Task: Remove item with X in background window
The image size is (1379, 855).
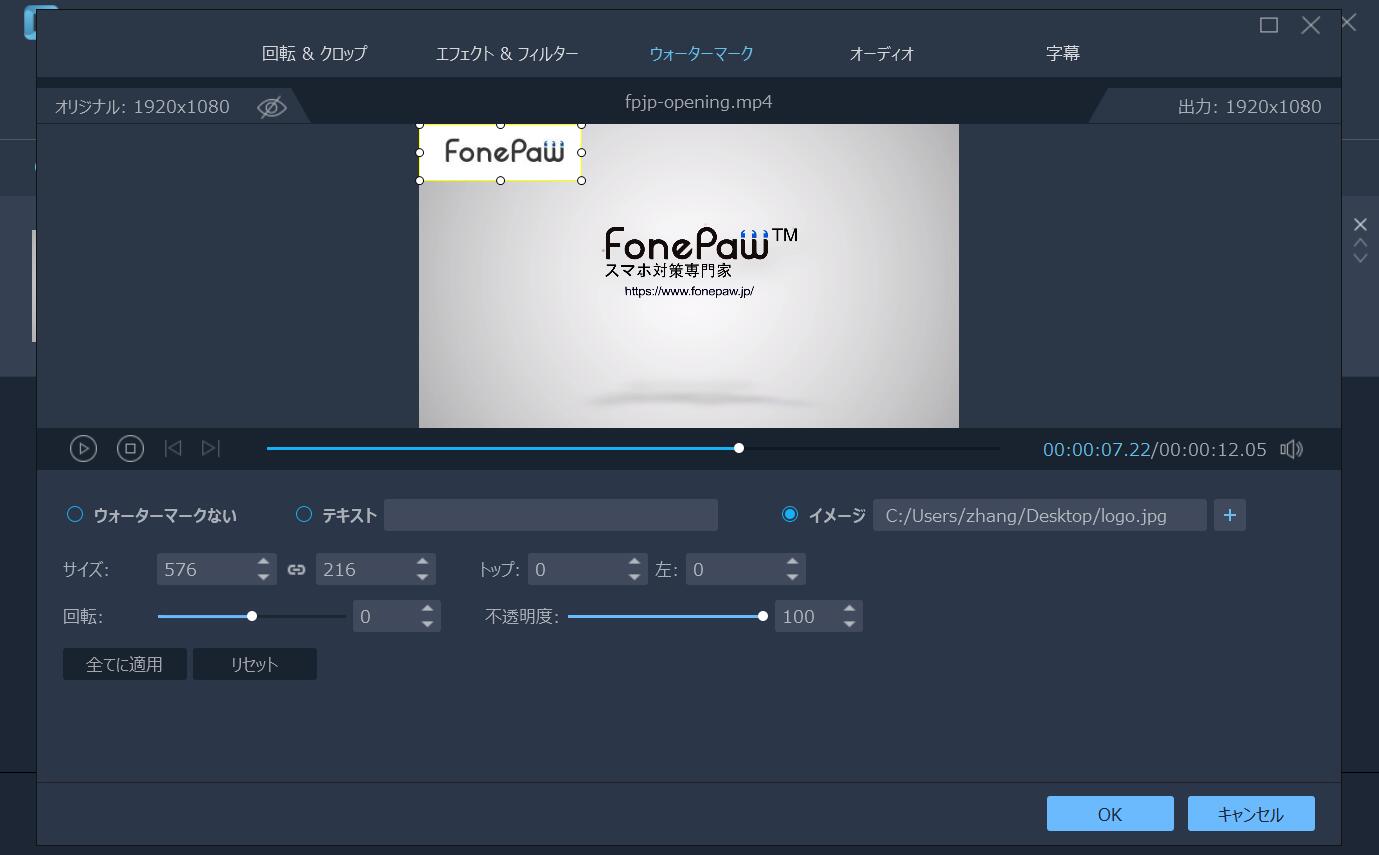Action: 1360,224
